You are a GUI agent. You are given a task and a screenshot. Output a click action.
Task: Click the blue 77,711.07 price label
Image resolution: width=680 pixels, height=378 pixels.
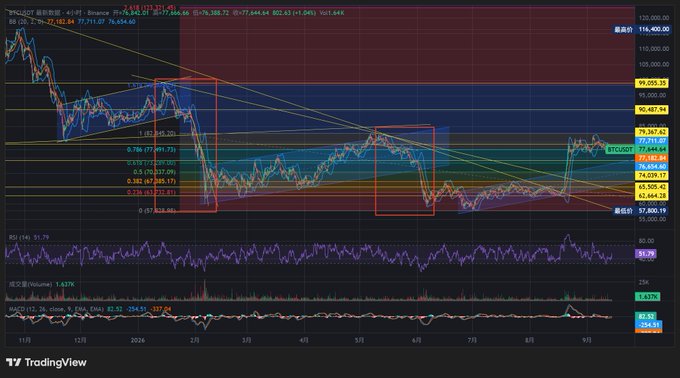pos(652,141)
